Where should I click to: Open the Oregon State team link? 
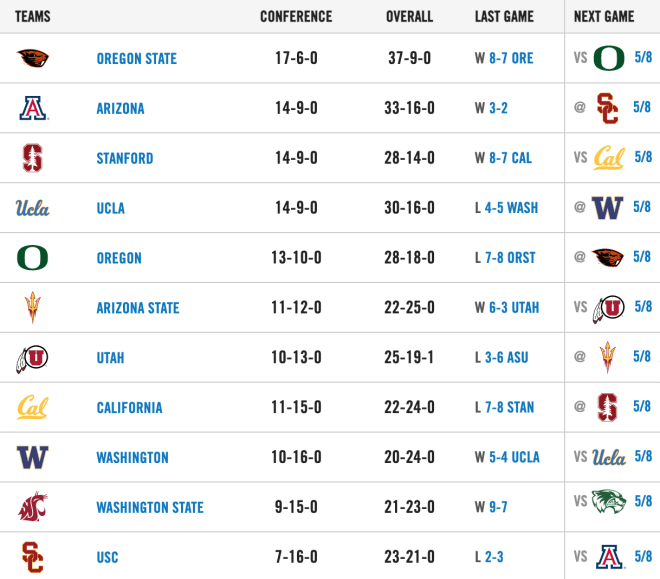[x=137, y=58]
